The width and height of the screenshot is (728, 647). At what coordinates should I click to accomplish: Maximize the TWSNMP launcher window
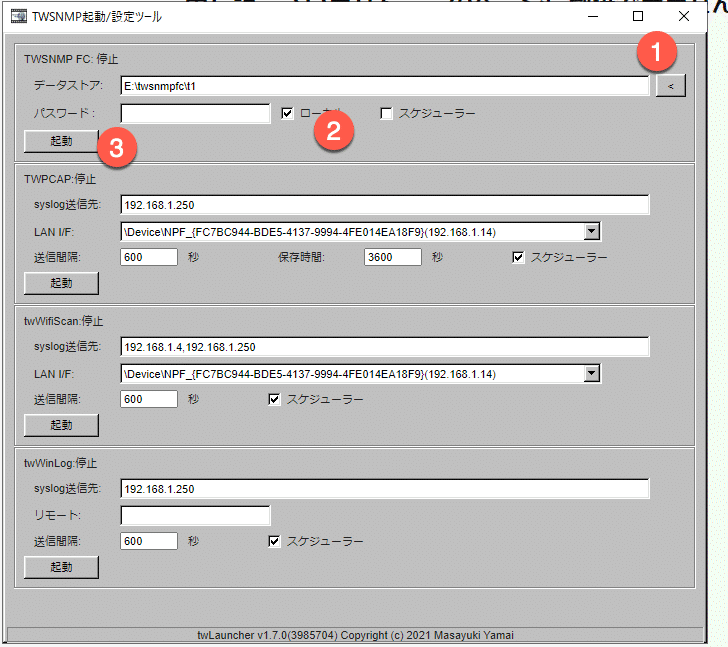pyautogui.click(x=638, y=17)
